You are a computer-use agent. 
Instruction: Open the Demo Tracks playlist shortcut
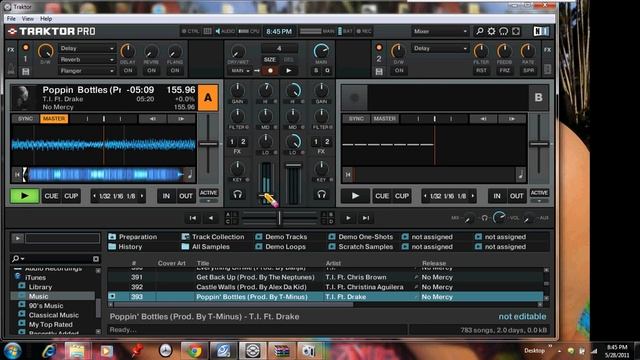click(x=281, y=237)
